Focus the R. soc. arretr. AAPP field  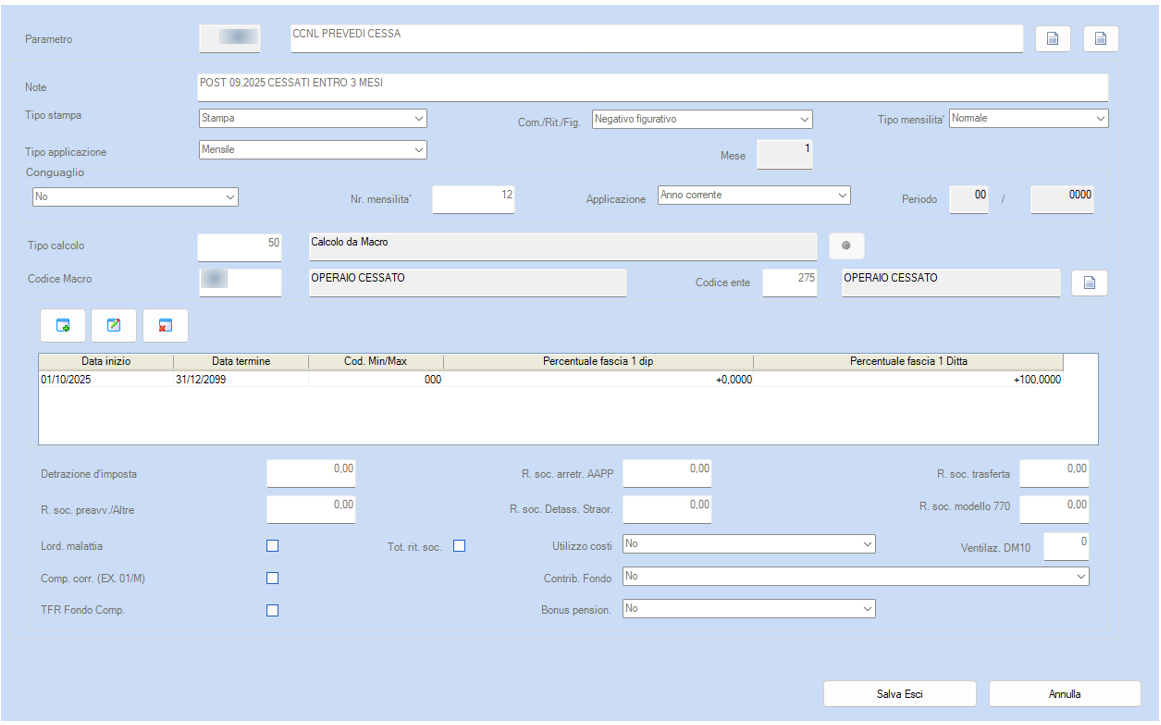click(667, 473)
